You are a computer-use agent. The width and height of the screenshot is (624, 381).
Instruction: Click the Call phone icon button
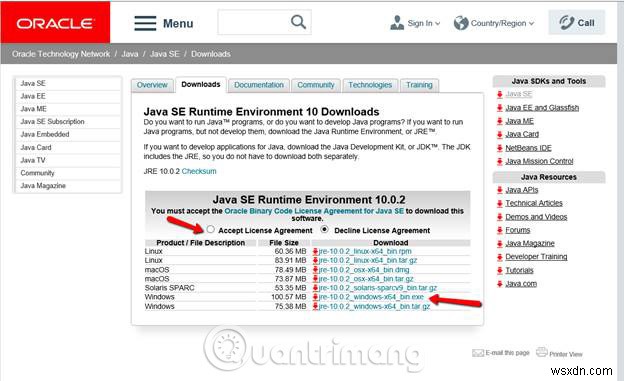[x=576, y=23]
